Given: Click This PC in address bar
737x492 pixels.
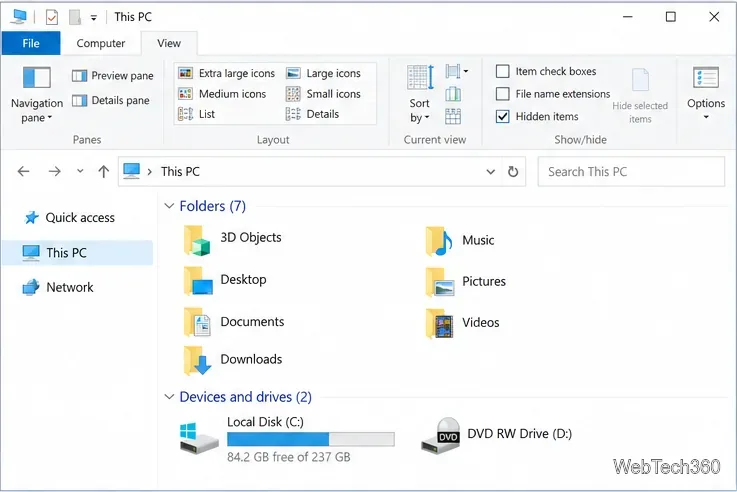Looking at the screenshot, I should tap(180, 172).
